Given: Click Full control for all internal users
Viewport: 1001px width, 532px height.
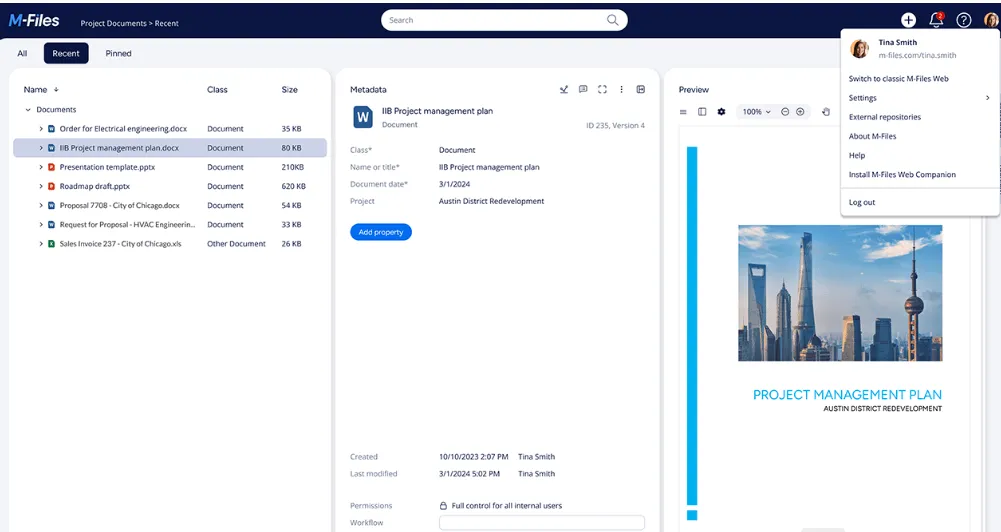Looking at the screenshot, I should (x=507, y=505).
